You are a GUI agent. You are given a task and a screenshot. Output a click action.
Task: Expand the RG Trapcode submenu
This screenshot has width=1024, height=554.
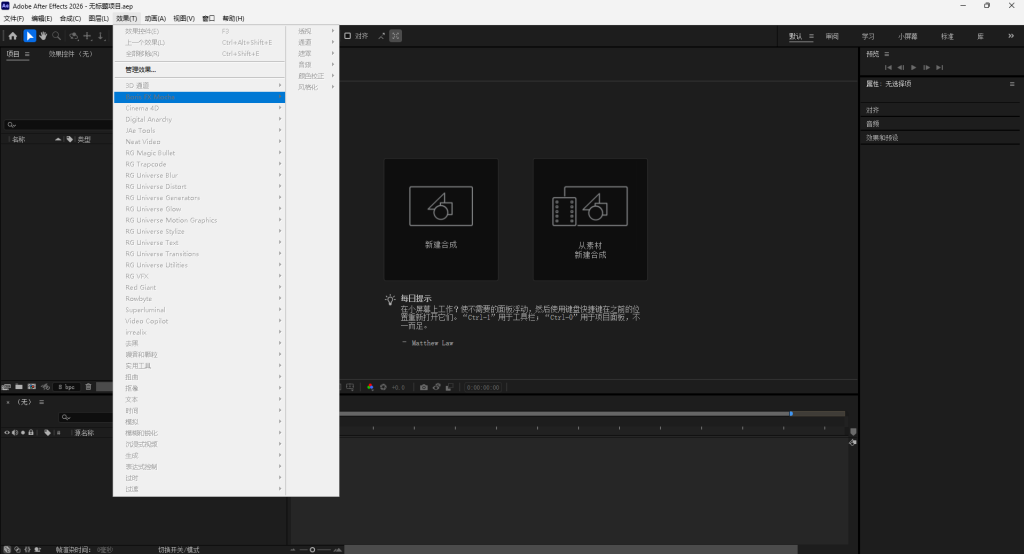tap(199, 164)
